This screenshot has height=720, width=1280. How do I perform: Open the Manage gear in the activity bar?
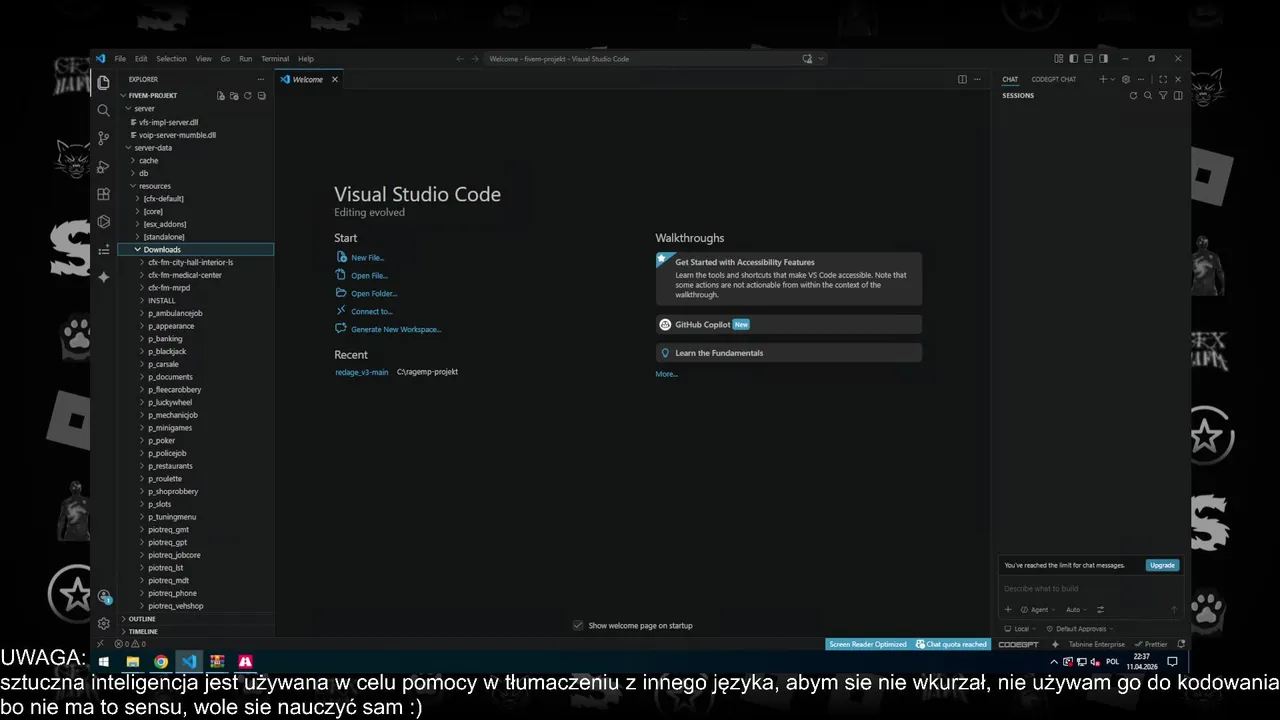coord(103,623)
